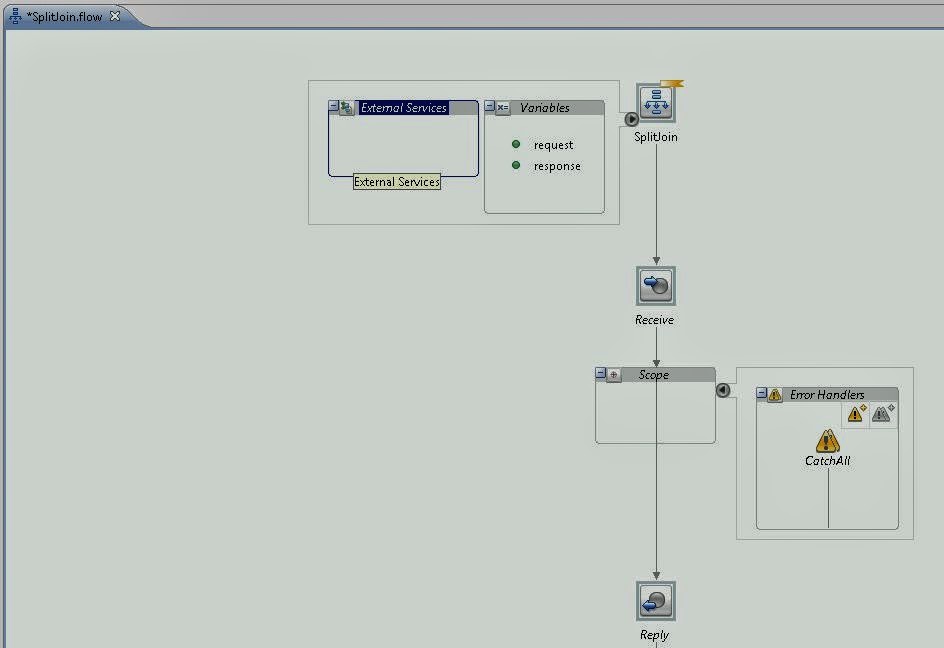Select the Receive node icon
This screenshot has height=648, width=944.
click(656, 286)
